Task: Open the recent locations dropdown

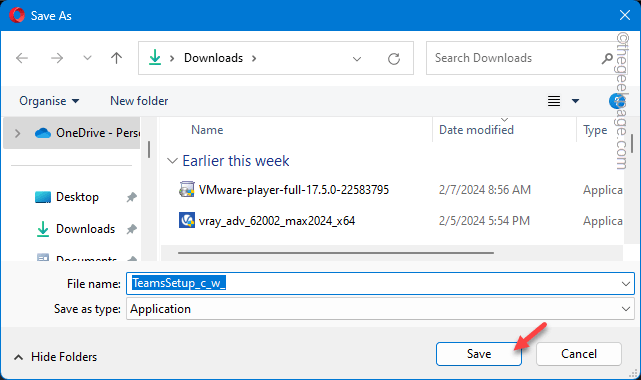Action: pos(87,58)
